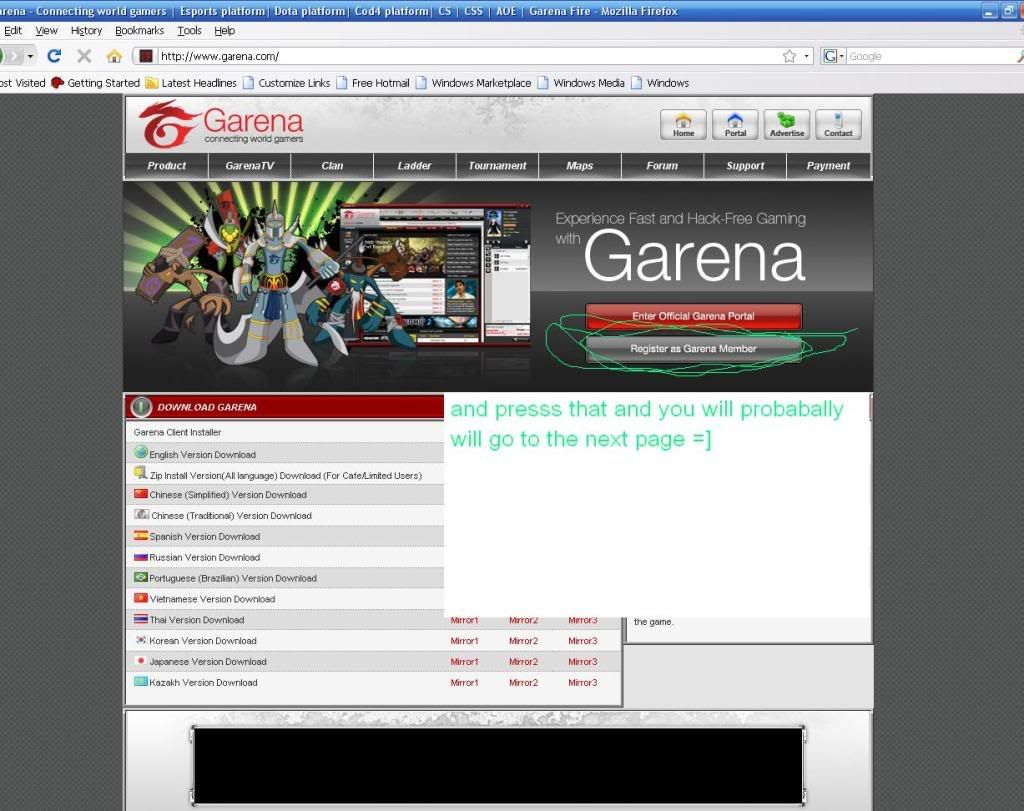Screen dimensions: 1024x811
Task: Click the garena.com site favicon in address bar
Action: click(x=146, y=56)
